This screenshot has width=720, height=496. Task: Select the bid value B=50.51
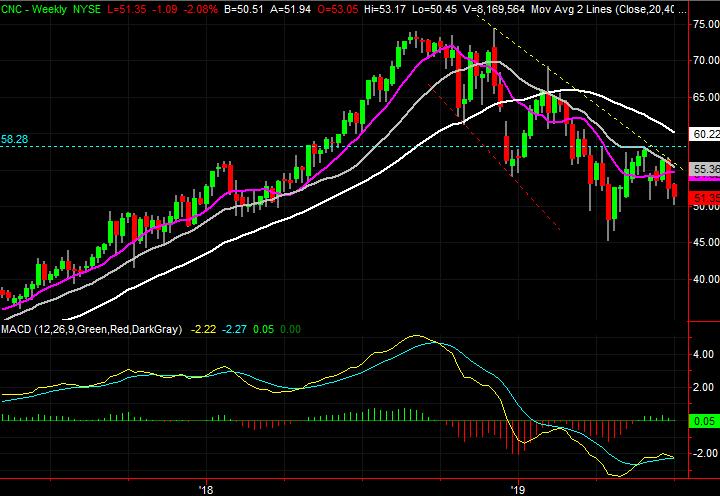243,9
